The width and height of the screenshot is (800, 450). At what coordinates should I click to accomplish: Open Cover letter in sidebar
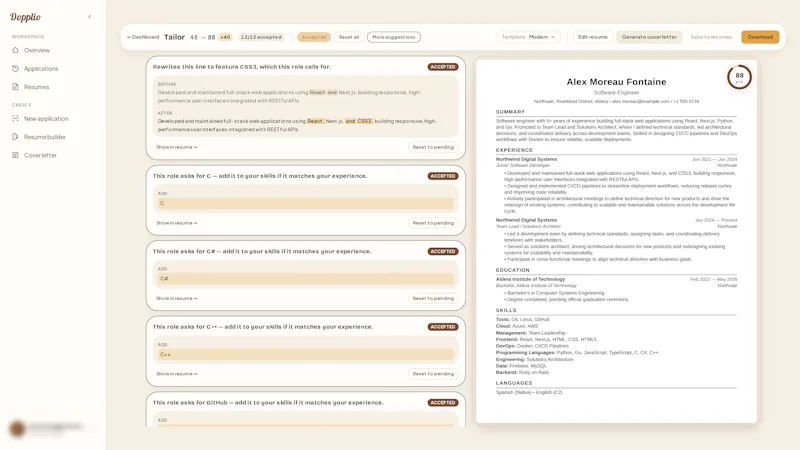point(40,155)
